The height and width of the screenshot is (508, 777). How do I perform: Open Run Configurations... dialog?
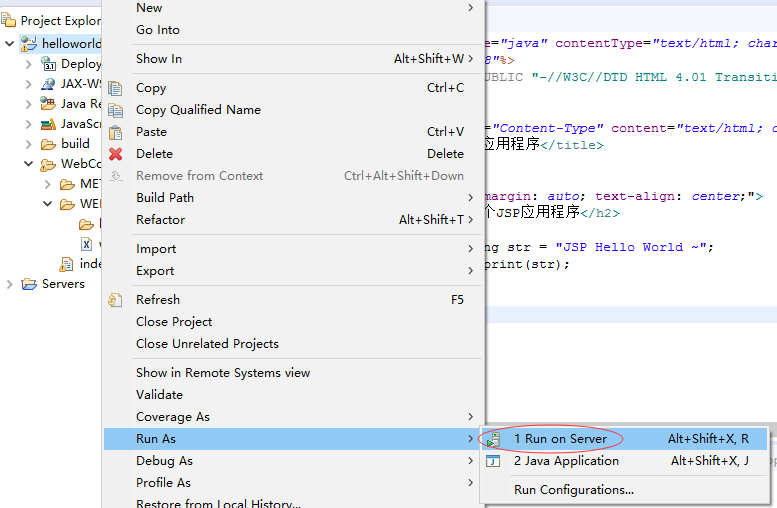point(624,490)
